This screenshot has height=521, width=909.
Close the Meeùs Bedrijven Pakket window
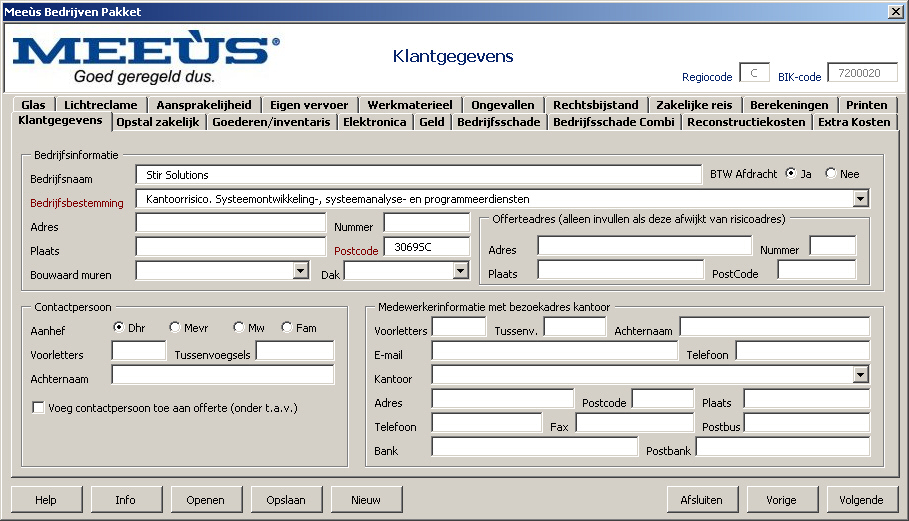(895, 12)
